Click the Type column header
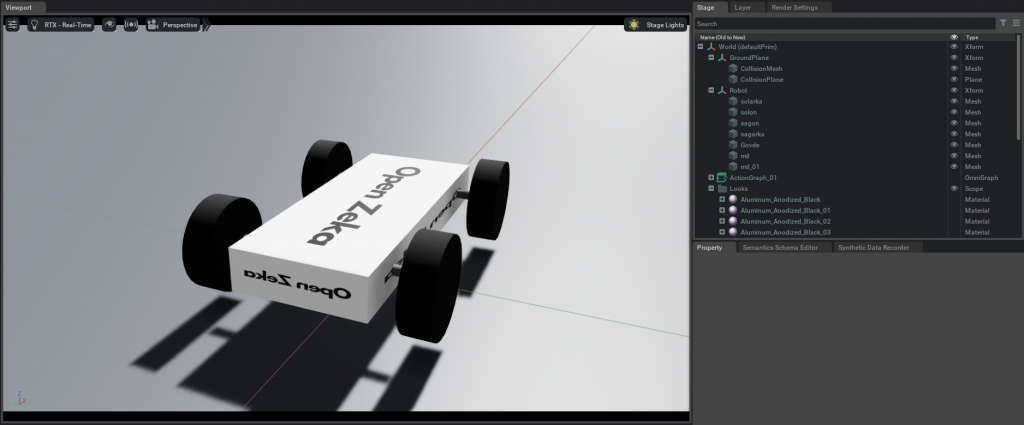1024x425 pixels. (x=972, y=37)
